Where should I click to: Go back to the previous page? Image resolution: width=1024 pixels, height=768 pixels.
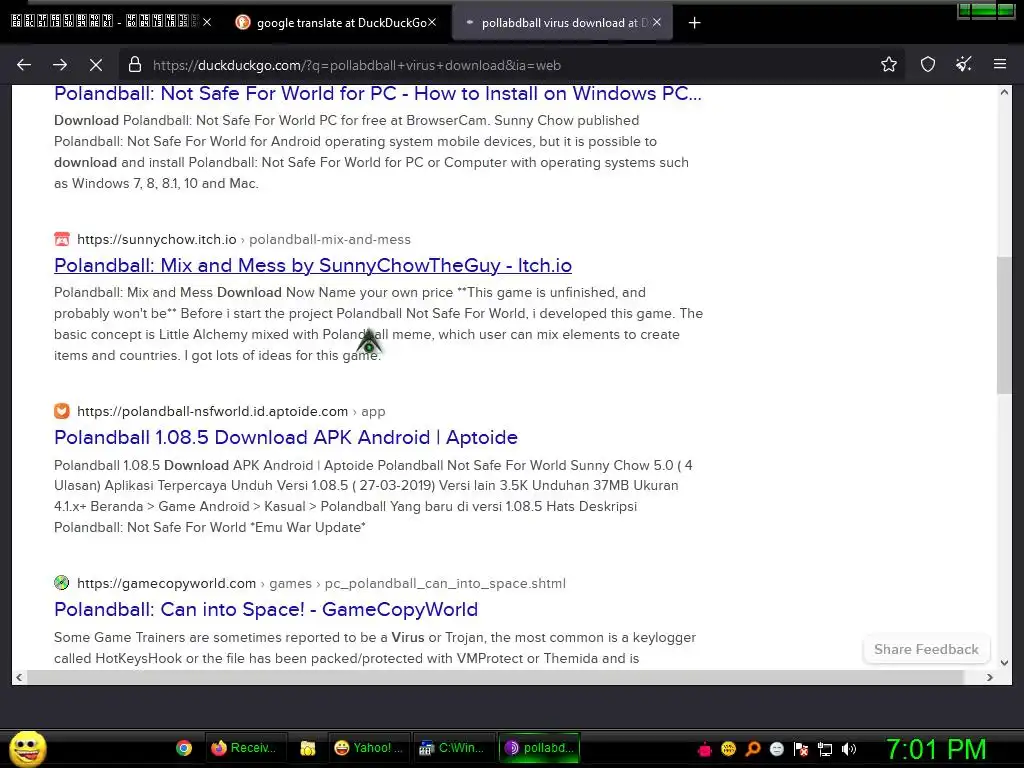click(24, 65)
